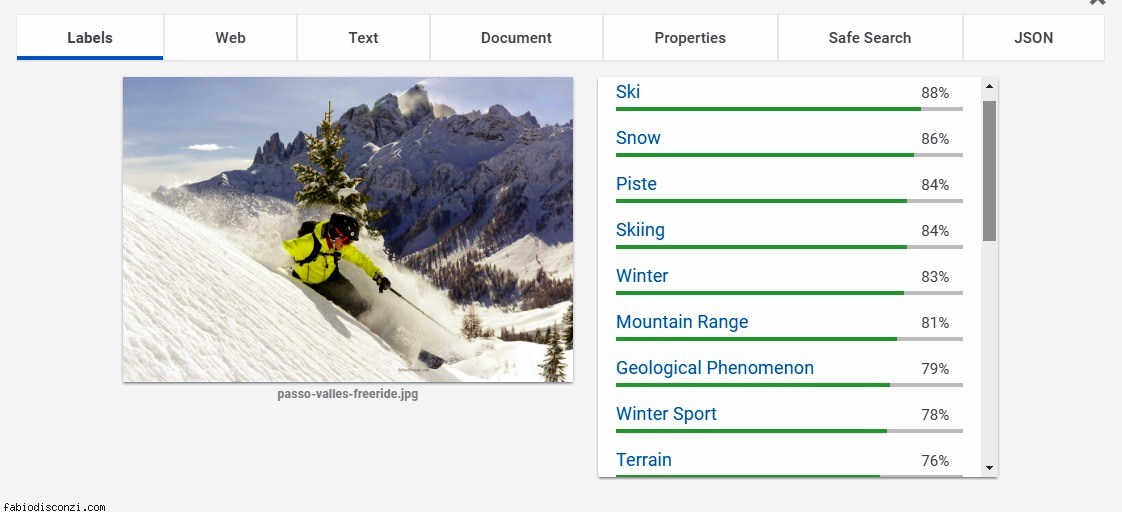The width and height of the screenshot is (1122, 512).
Task: Click the skier photo thumbnail
Action: (x=347, y=229)
